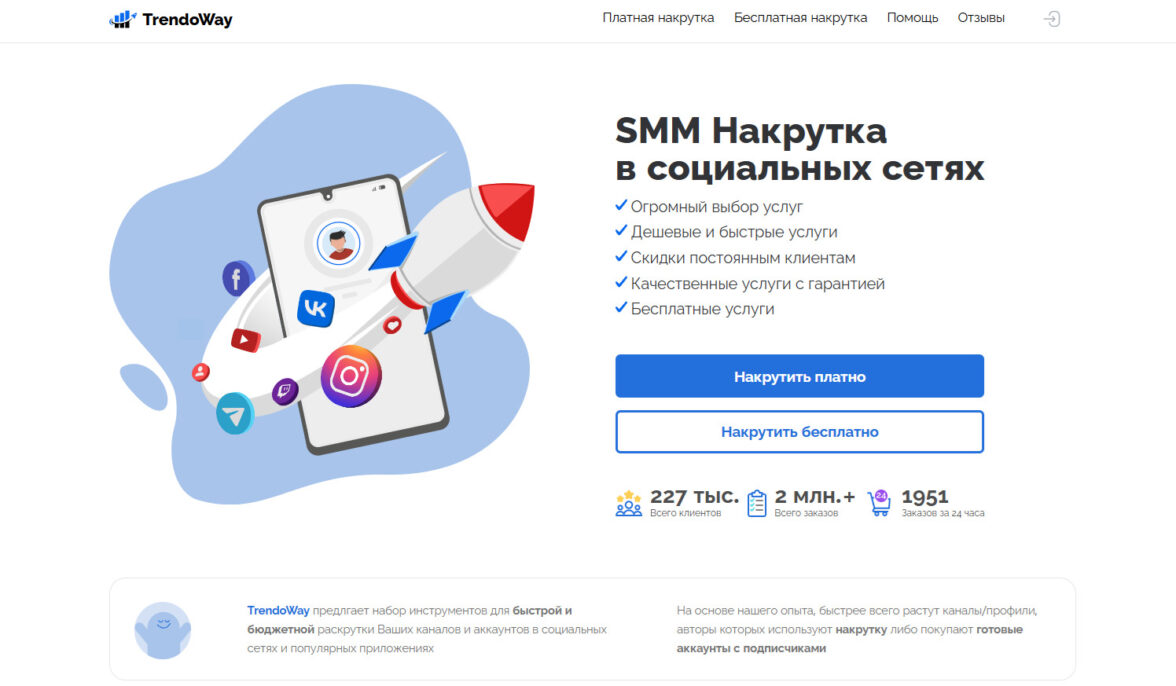
Task: Click the clipboard total orders icon
Action: pyautogui.click(x=757, y=503)
